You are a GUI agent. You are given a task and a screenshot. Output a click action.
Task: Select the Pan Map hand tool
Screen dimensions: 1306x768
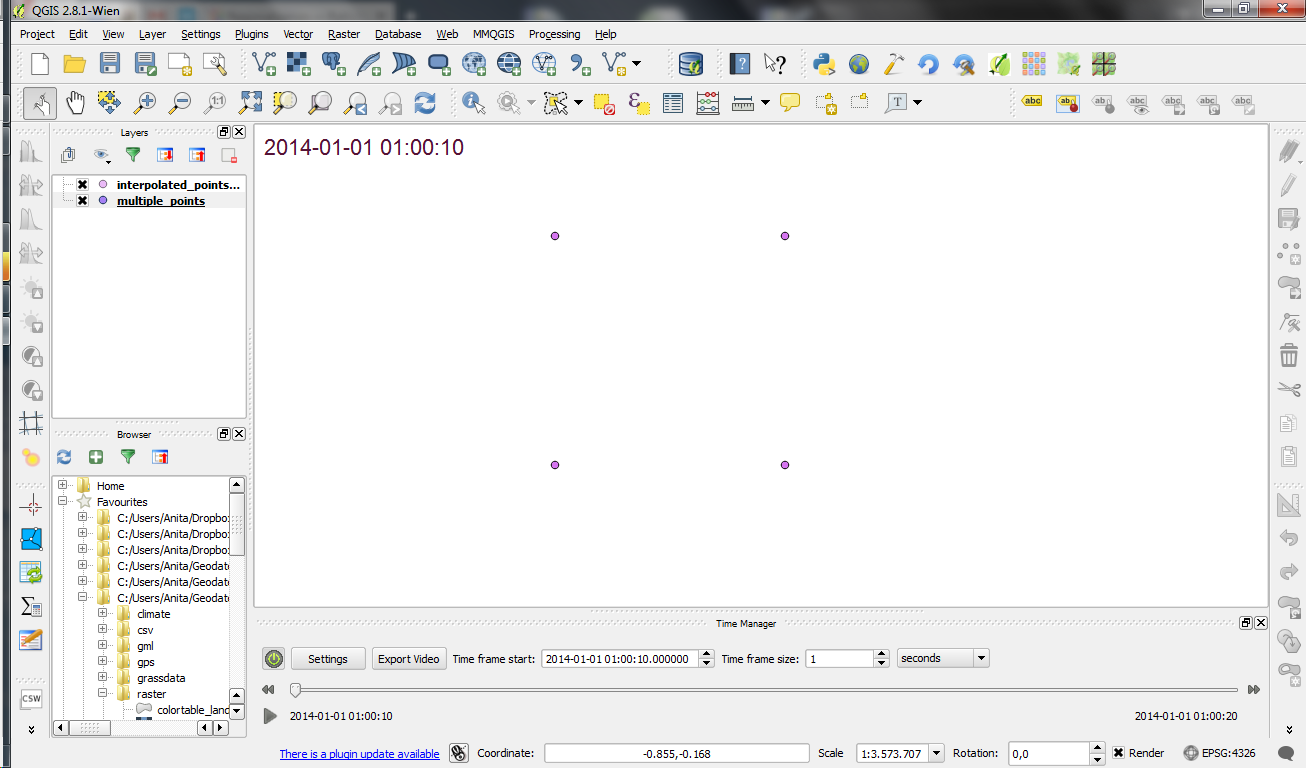[76, 102]
